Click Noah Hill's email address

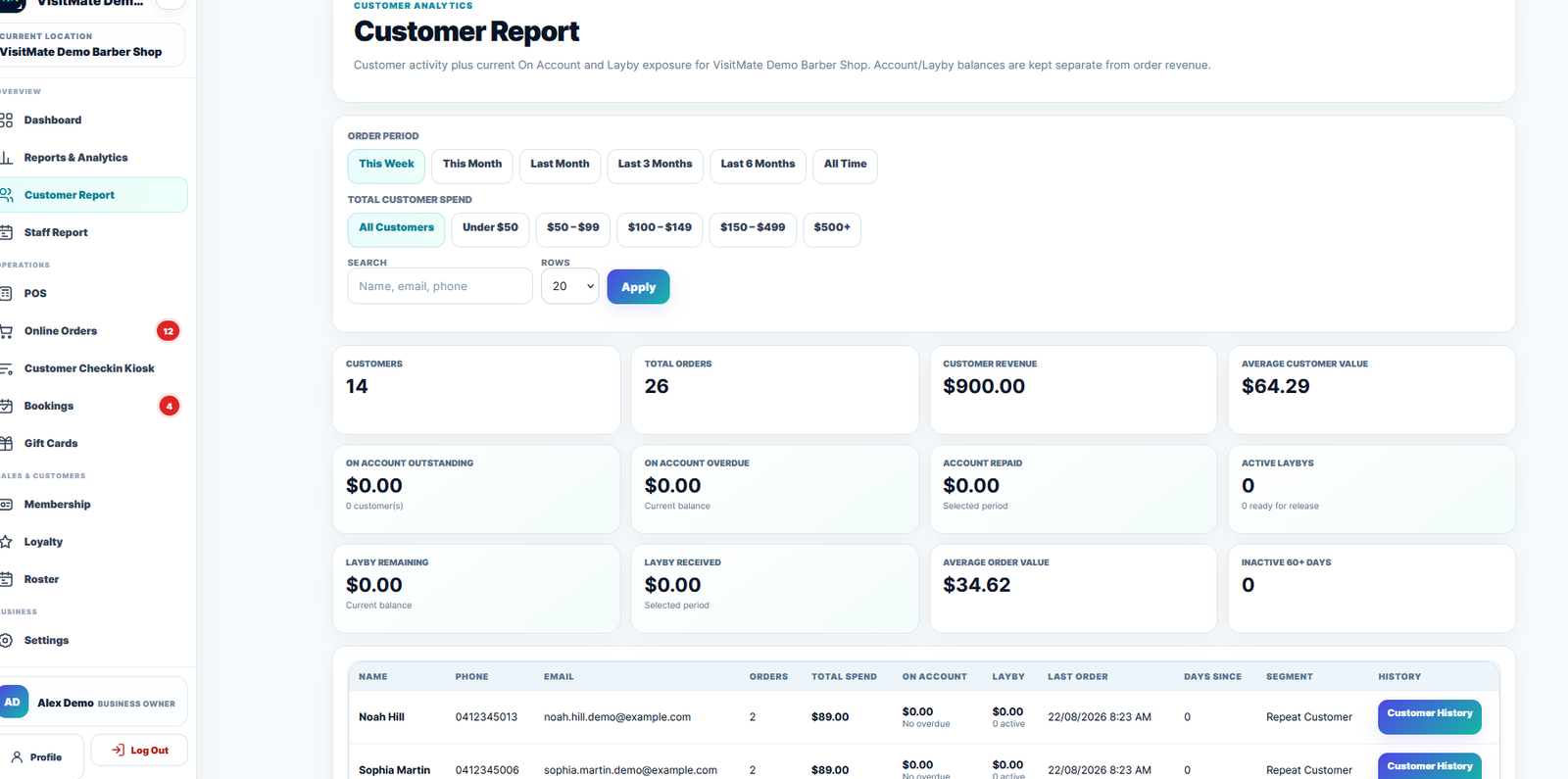(x=617, y=717)
